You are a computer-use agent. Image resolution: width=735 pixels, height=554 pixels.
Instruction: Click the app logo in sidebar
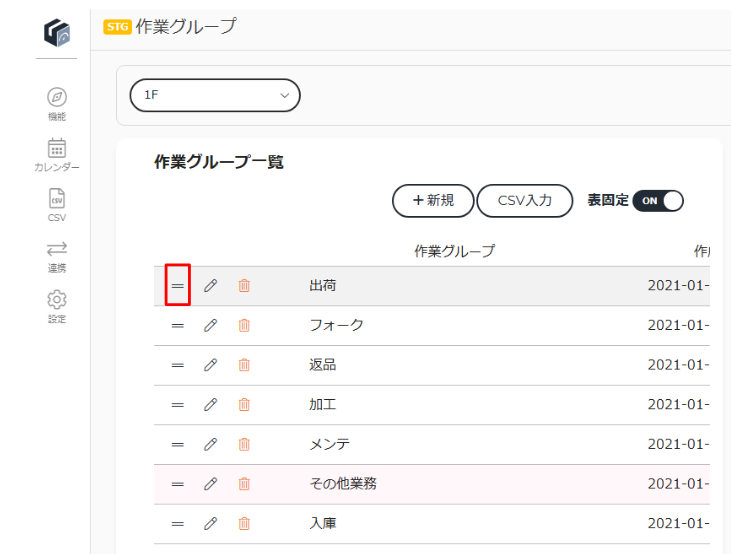[x=57, y=32]
